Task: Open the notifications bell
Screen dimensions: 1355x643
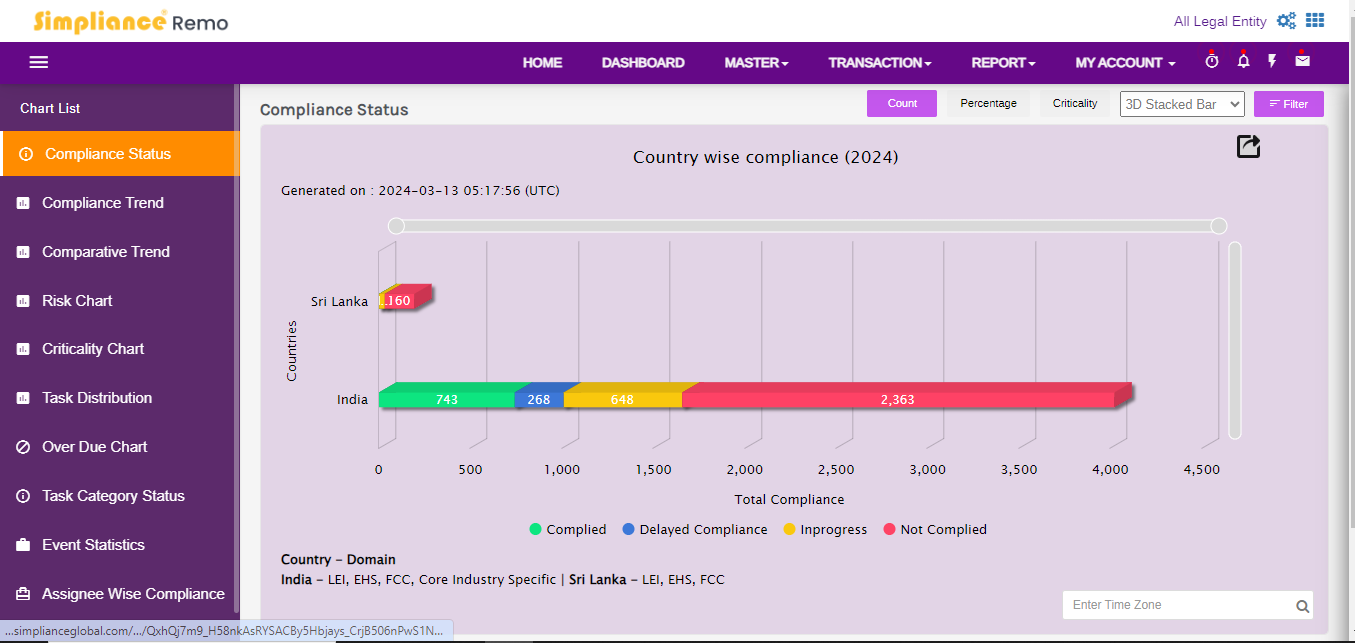Action: [1243, 62]
